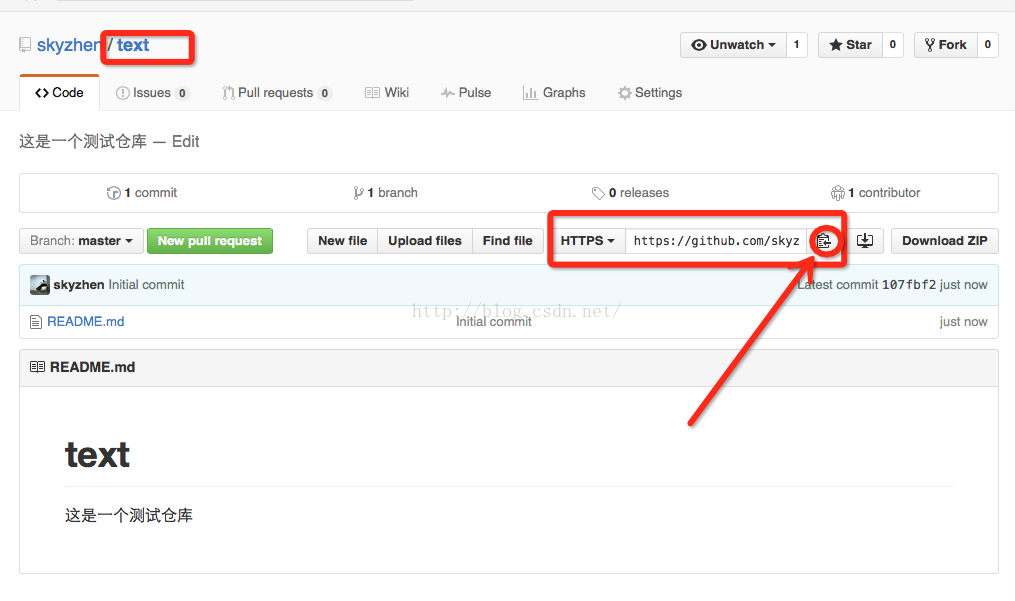Click the star count 0
This screenshot has height=601, width=1015.
(x=893, y=45)
